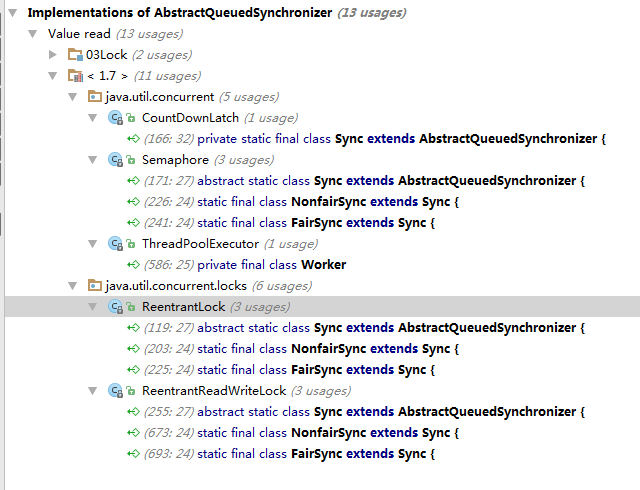
Task: Click the java.util.concurrent.locks package icon
Action: 95,285
